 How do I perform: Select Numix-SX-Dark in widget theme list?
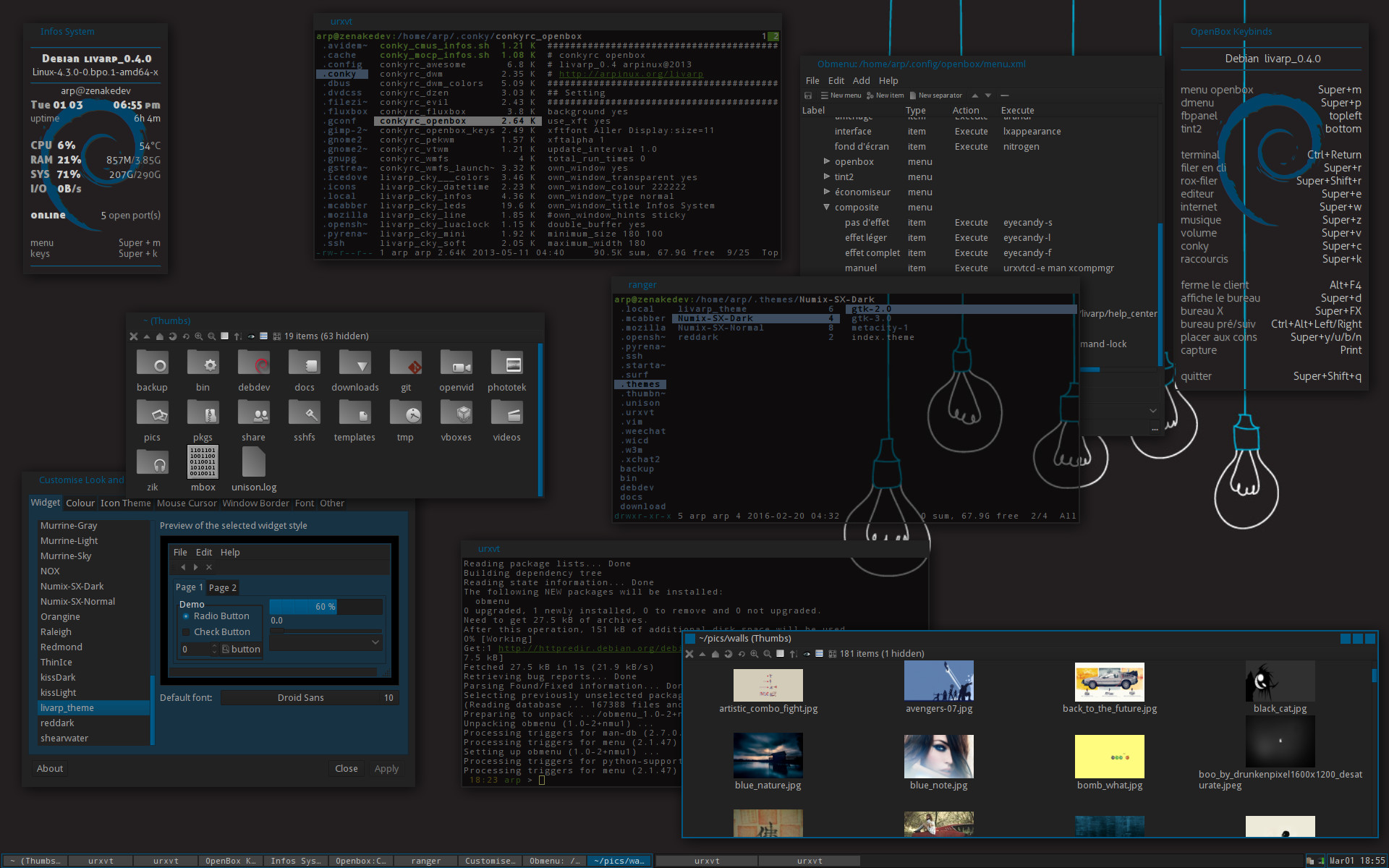[x=95, y=587]
